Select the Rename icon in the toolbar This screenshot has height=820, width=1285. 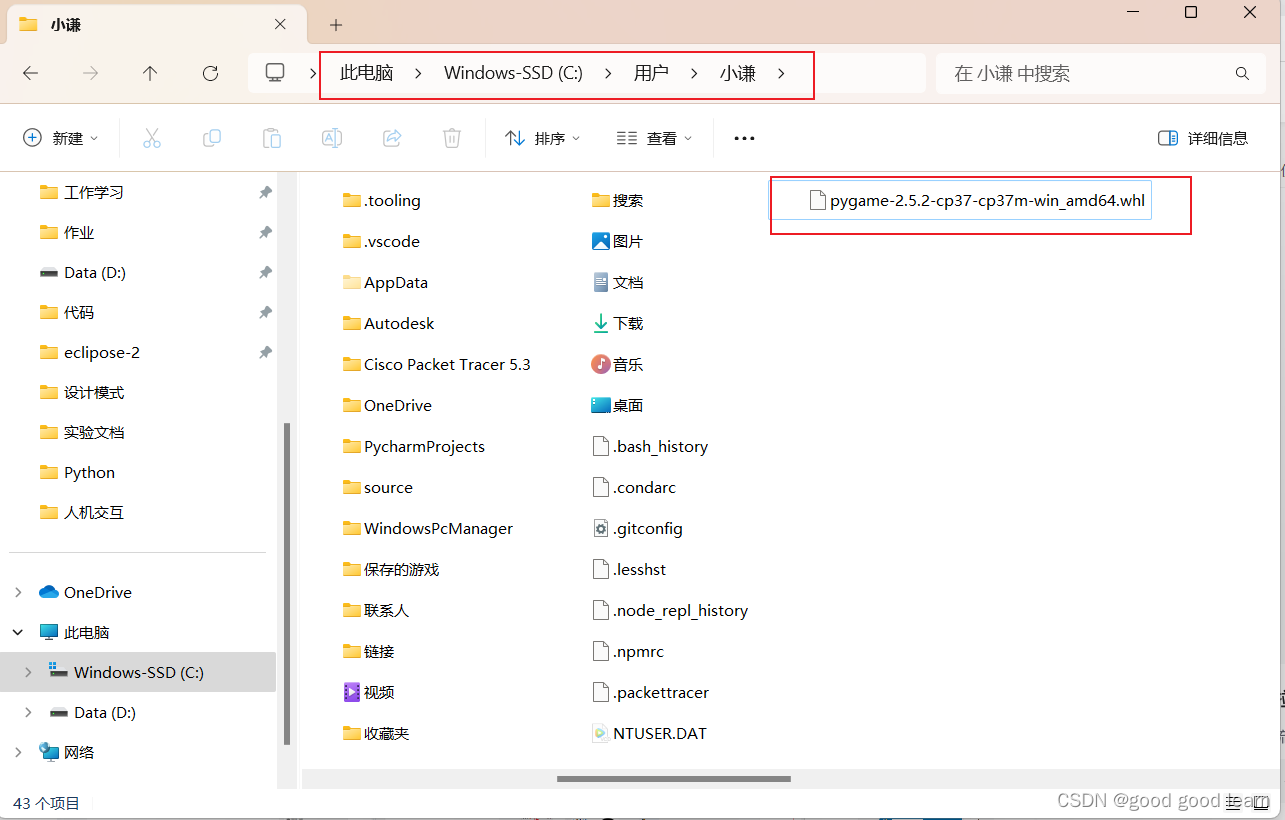coord(331,138)
